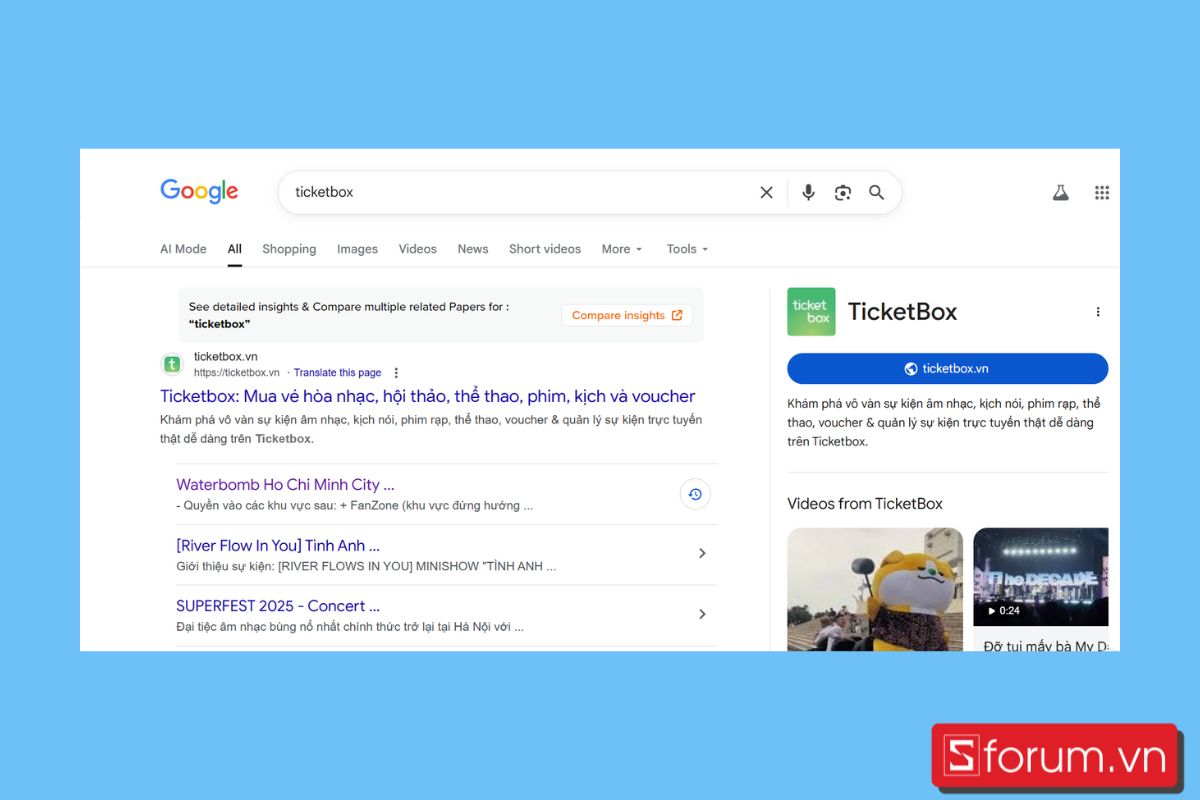Screen dimensions: 1200x800
Task: Expand the River Flow In You result chevron
Action: tap(702, 553)
